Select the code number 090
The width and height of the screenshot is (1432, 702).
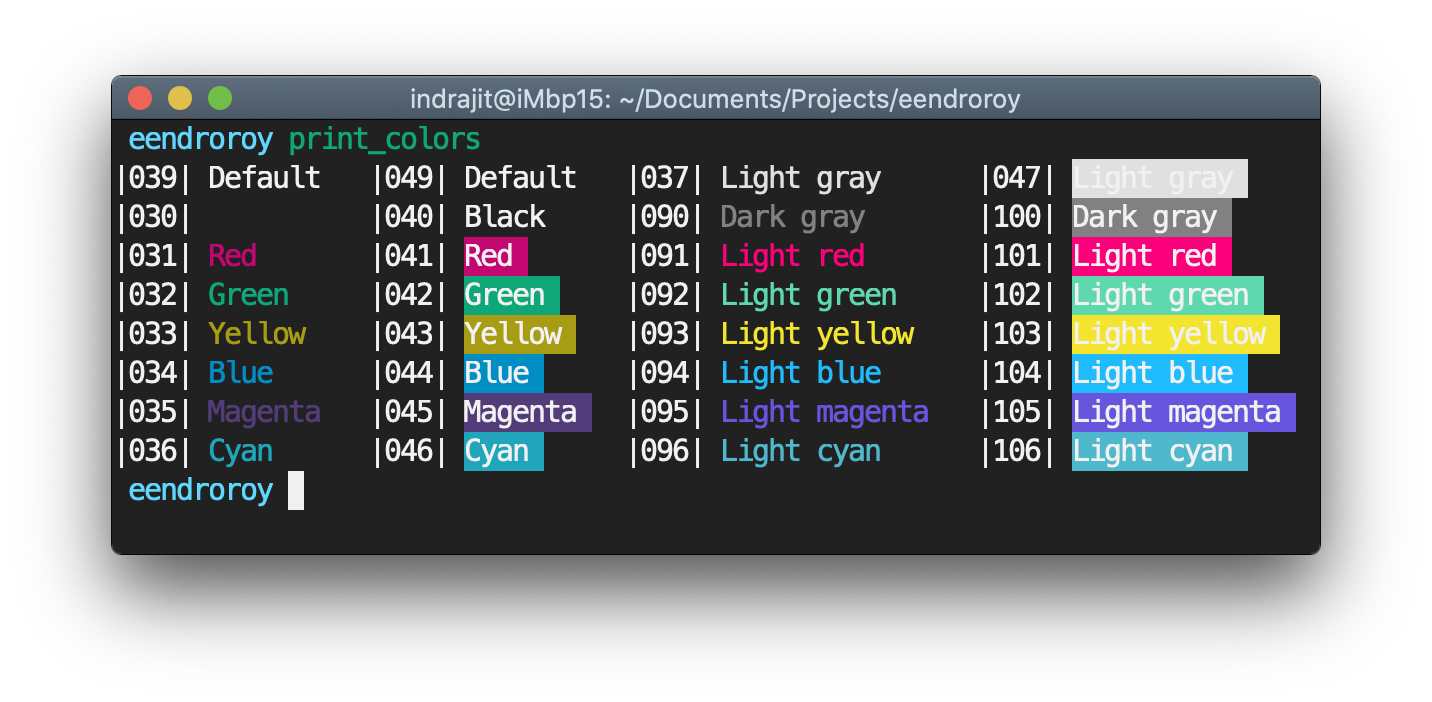click(x=665, y=217)
